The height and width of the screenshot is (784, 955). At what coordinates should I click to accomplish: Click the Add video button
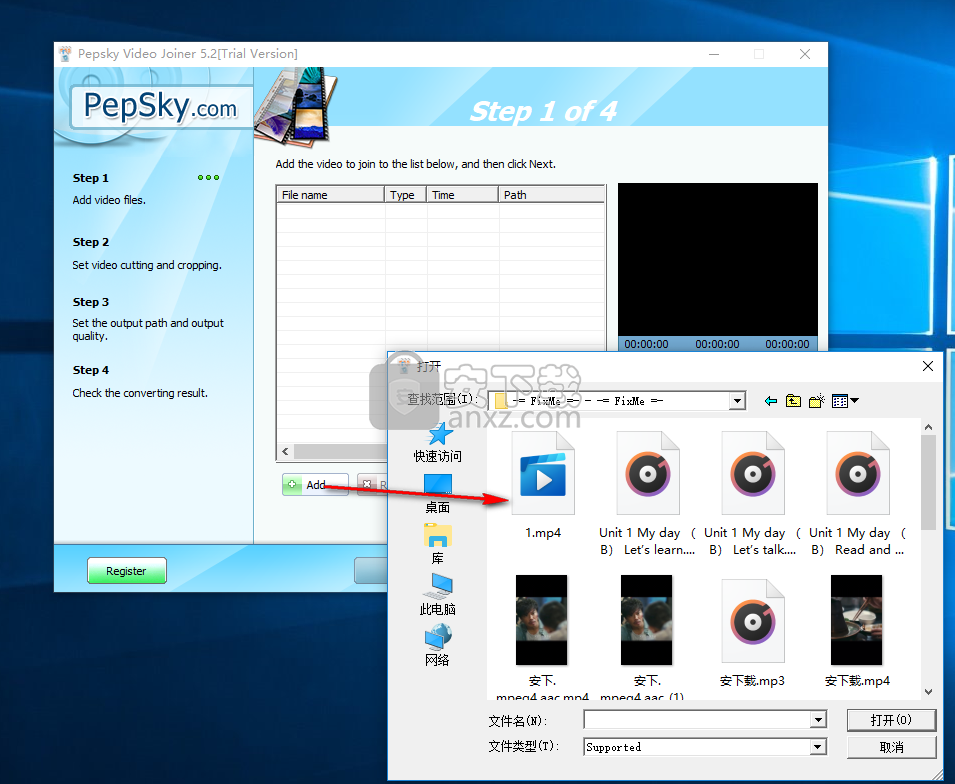point(315,484)
